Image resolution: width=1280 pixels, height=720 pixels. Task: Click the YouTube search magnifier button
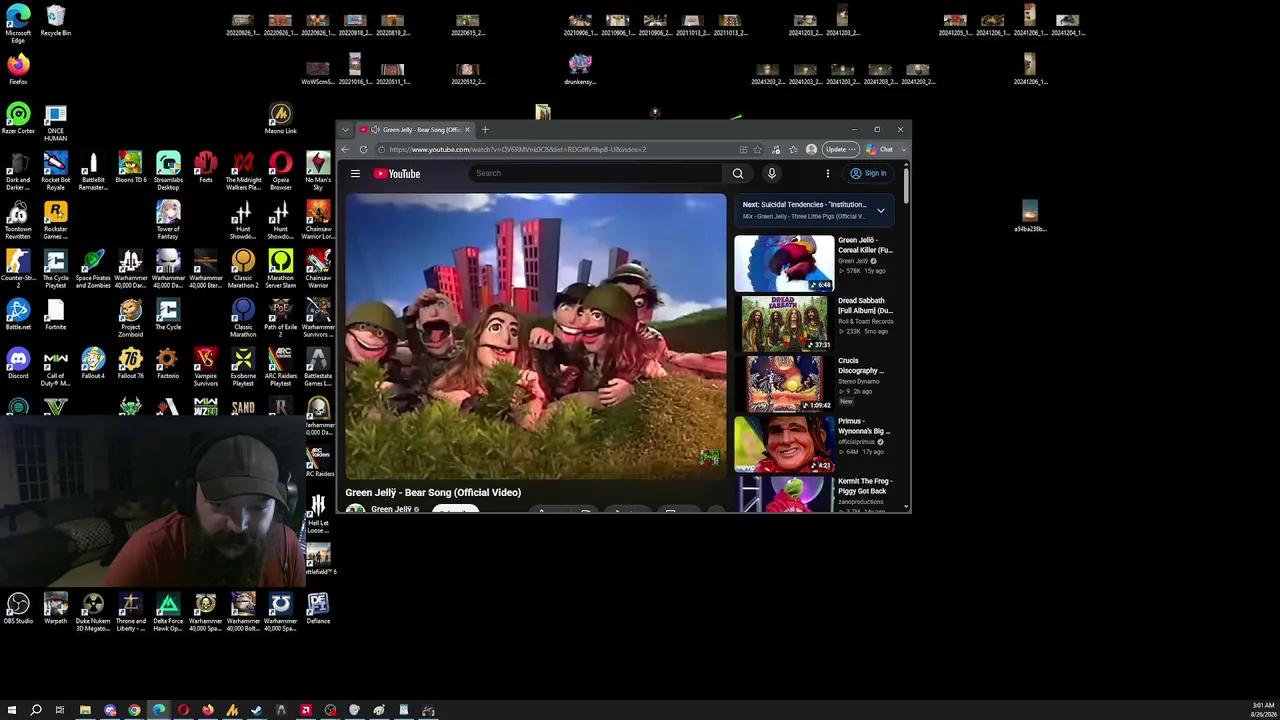(x=738, y=174)
